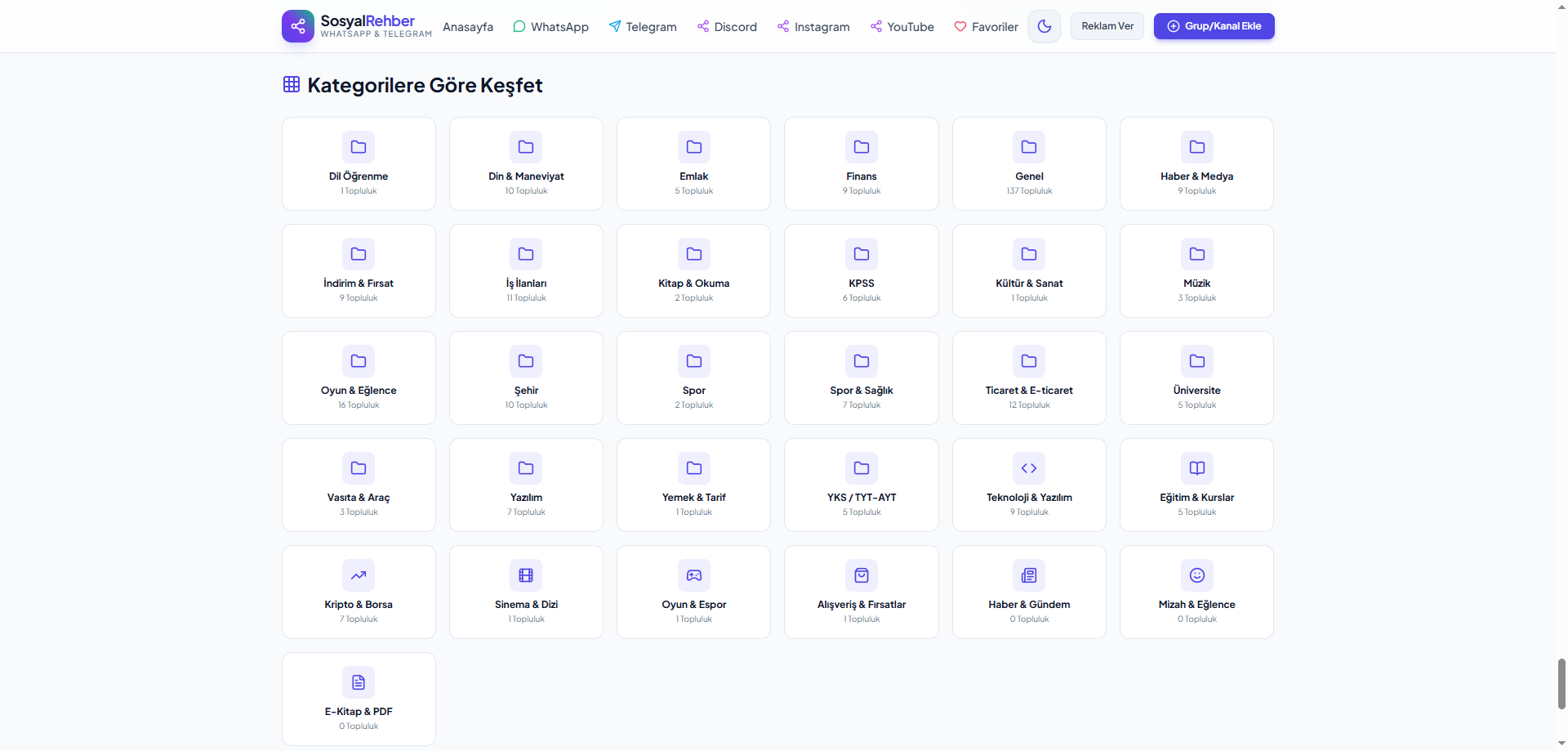Click the Genel folder icon
This screenshot has width=1568, height=751.
1029,147
